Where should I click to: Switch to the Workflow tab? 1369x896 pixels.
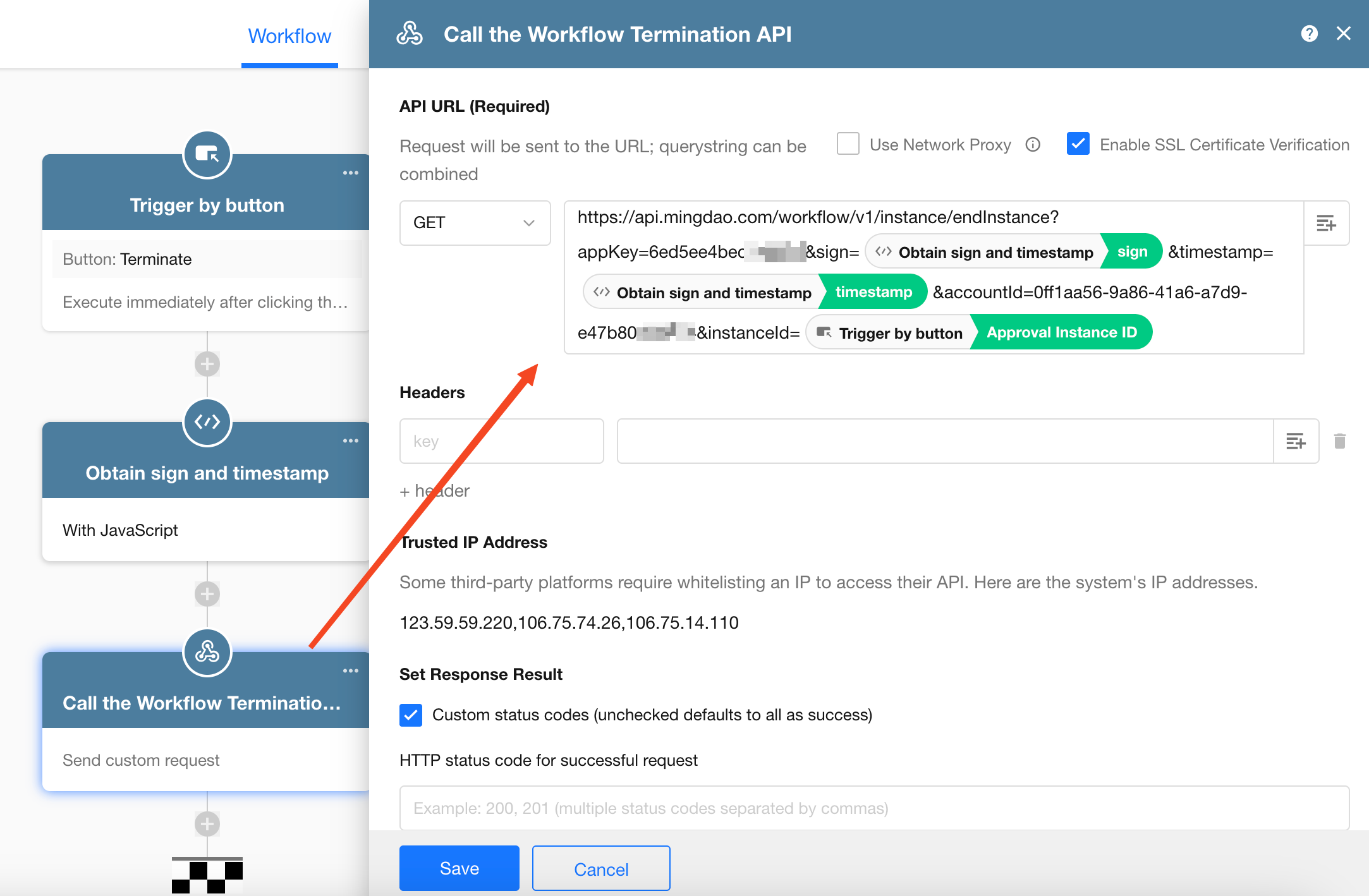tap(289, 36)
